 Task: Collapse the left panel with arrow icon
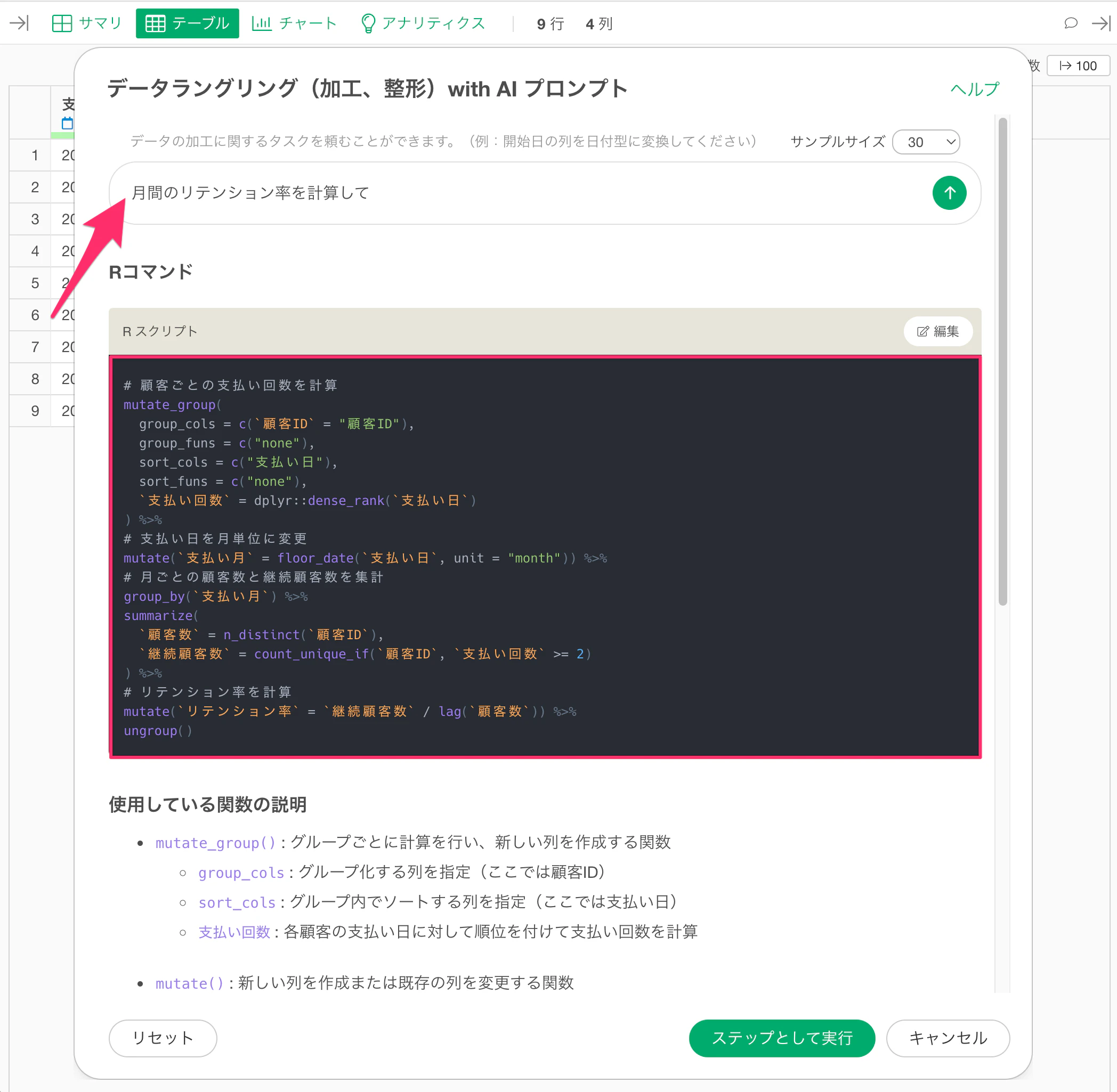pyautogui.click(x=20, y=23)
